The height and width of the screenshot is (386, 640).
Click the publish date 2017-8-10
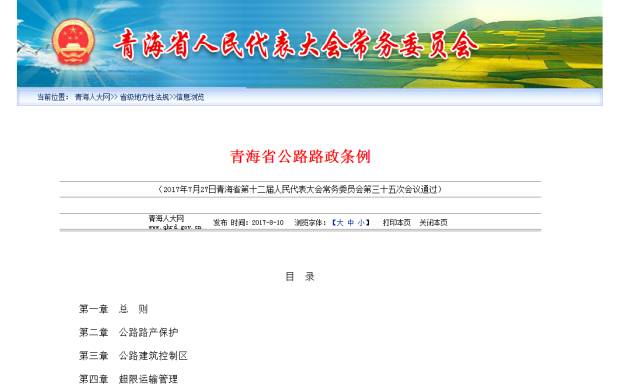tap(267, 223)
